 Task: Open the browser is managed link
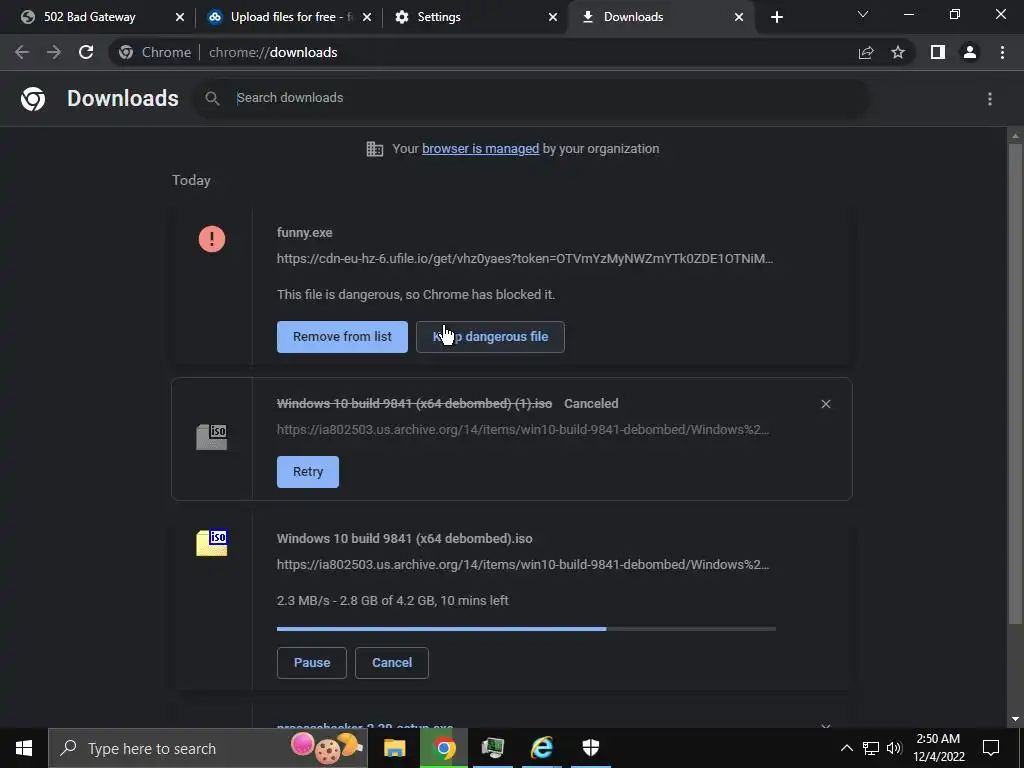(481, 149)
